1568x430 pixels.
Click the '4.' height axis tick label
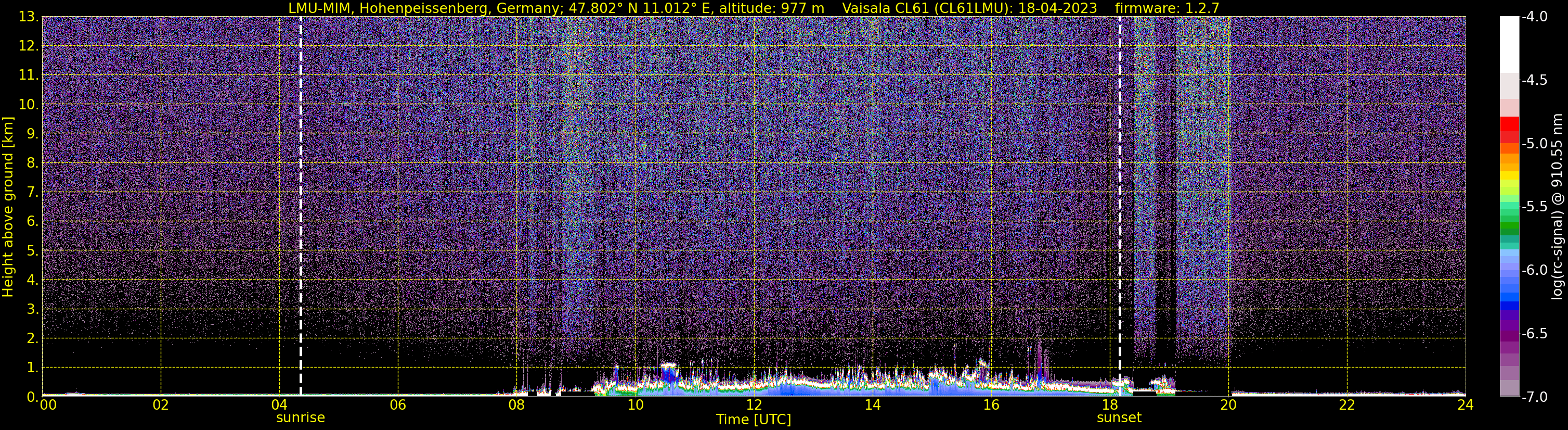tap(33, 280)
